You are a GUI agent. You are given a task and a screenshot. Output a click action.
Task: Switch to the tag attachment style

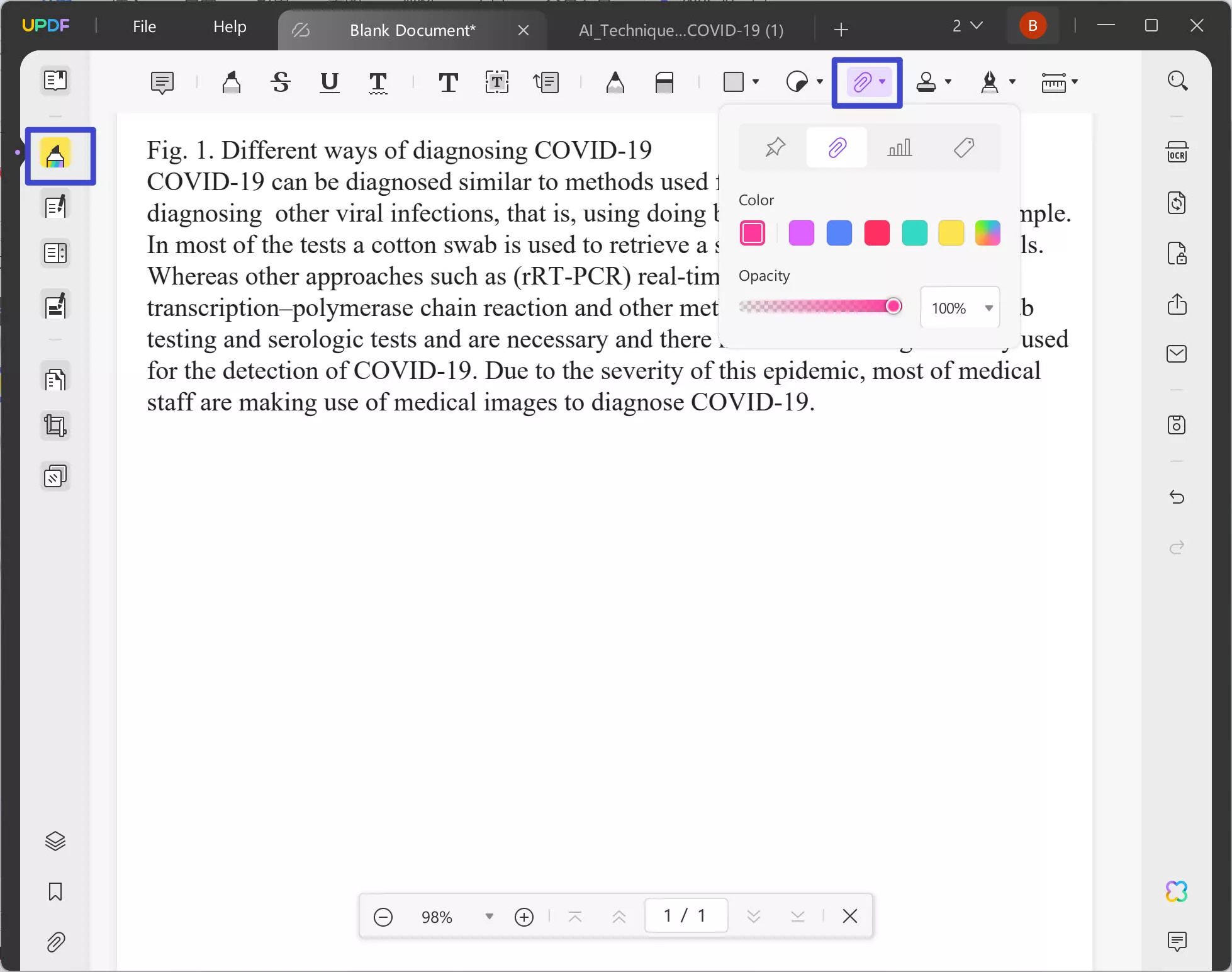click(x=963, y=147)
